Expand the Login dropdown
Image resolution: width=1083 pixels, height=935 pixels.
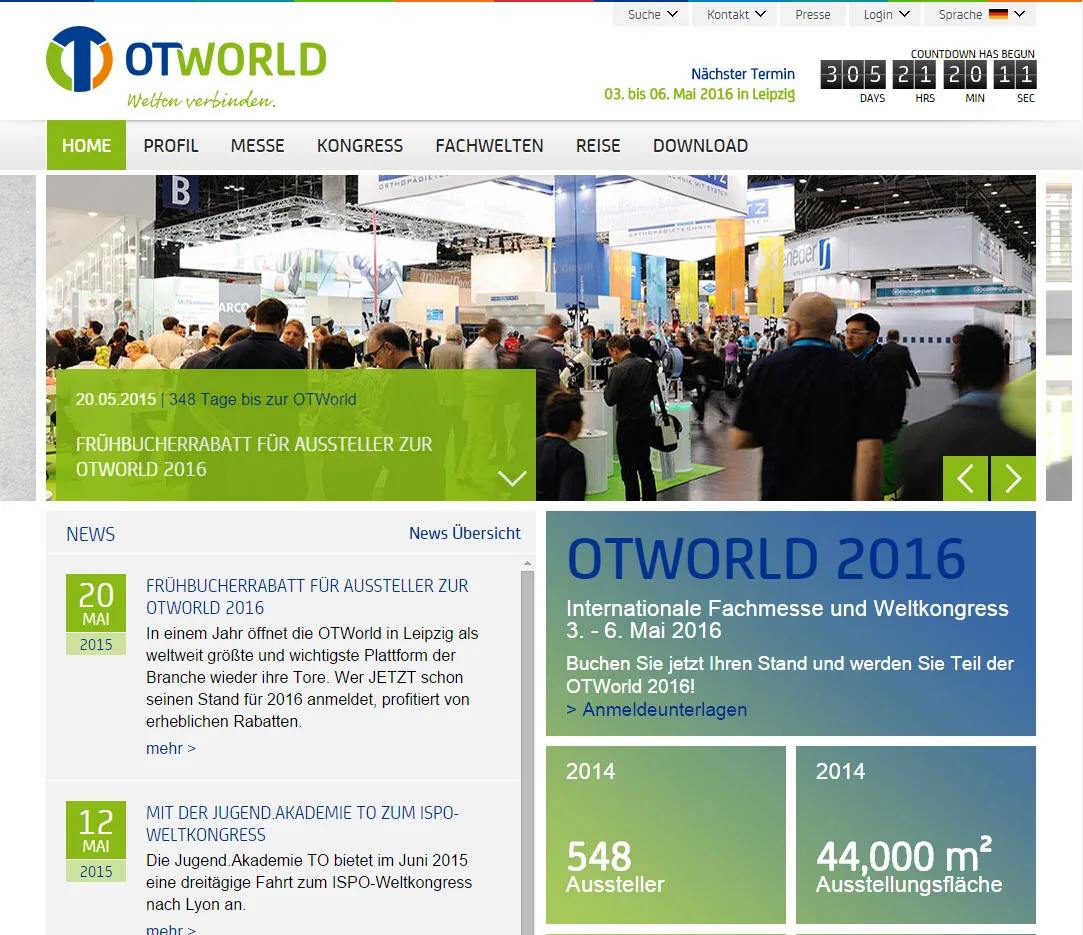click(885, 14)
